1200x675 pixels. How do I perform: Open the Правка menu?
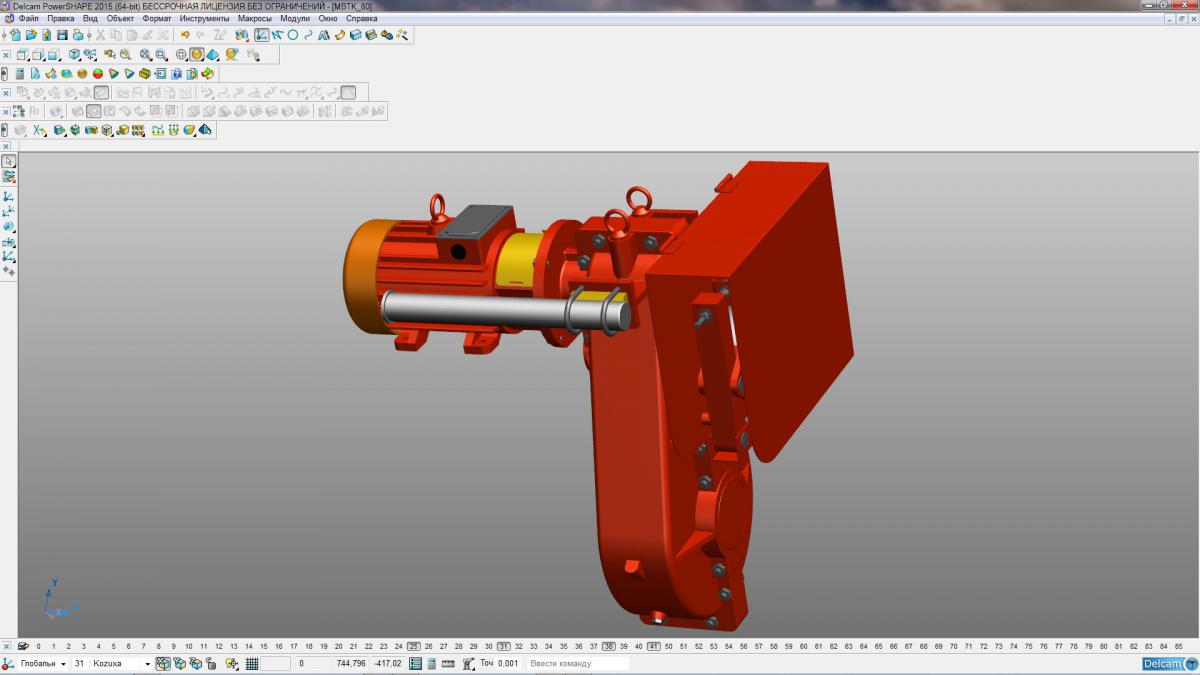[61, 18]
